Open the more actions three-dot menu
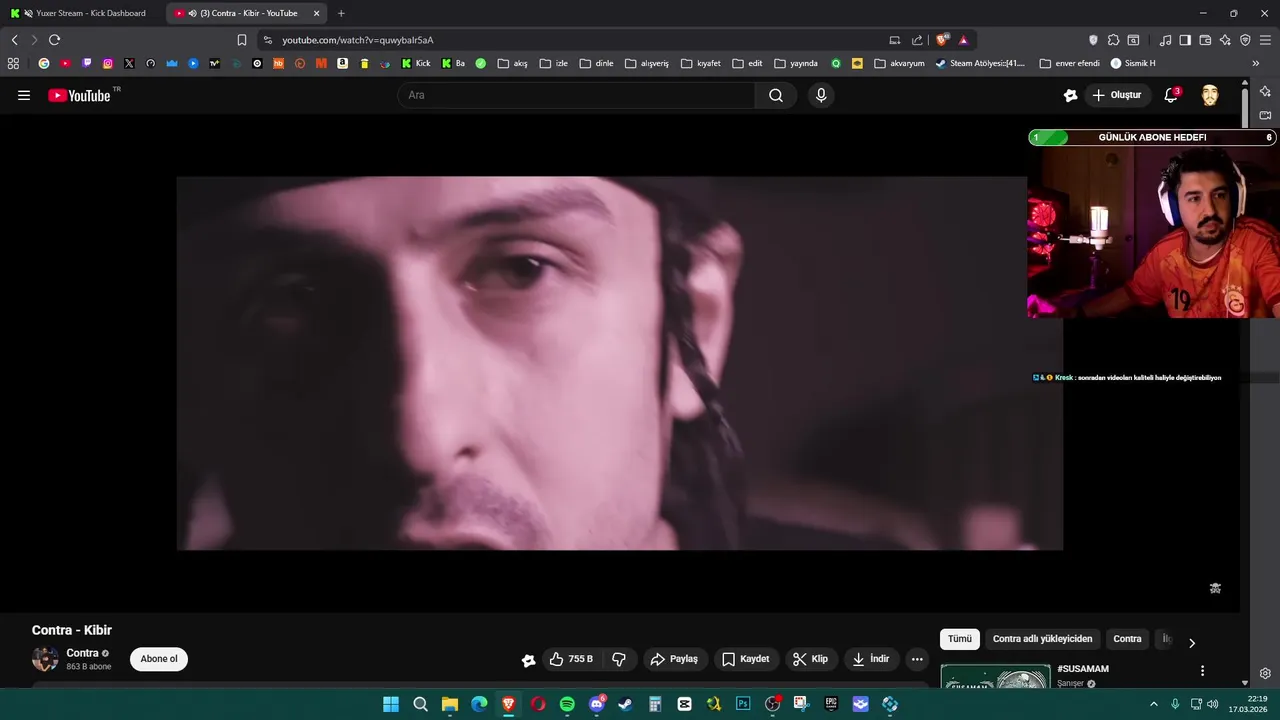This screenshot has width=1280, height=720. (x=917, y=659)
